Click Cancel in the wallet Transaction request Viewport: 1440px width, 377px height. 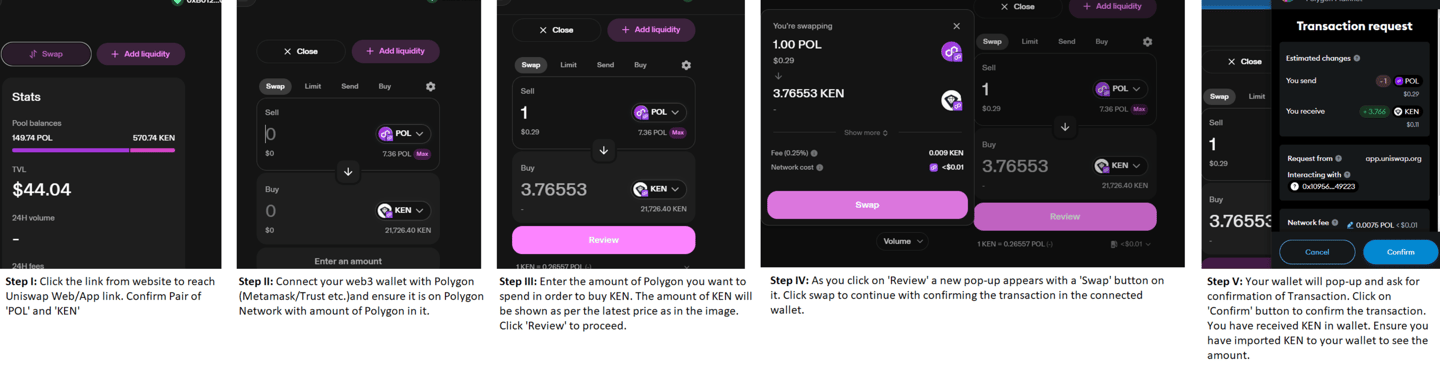(x=1317, y=252)
